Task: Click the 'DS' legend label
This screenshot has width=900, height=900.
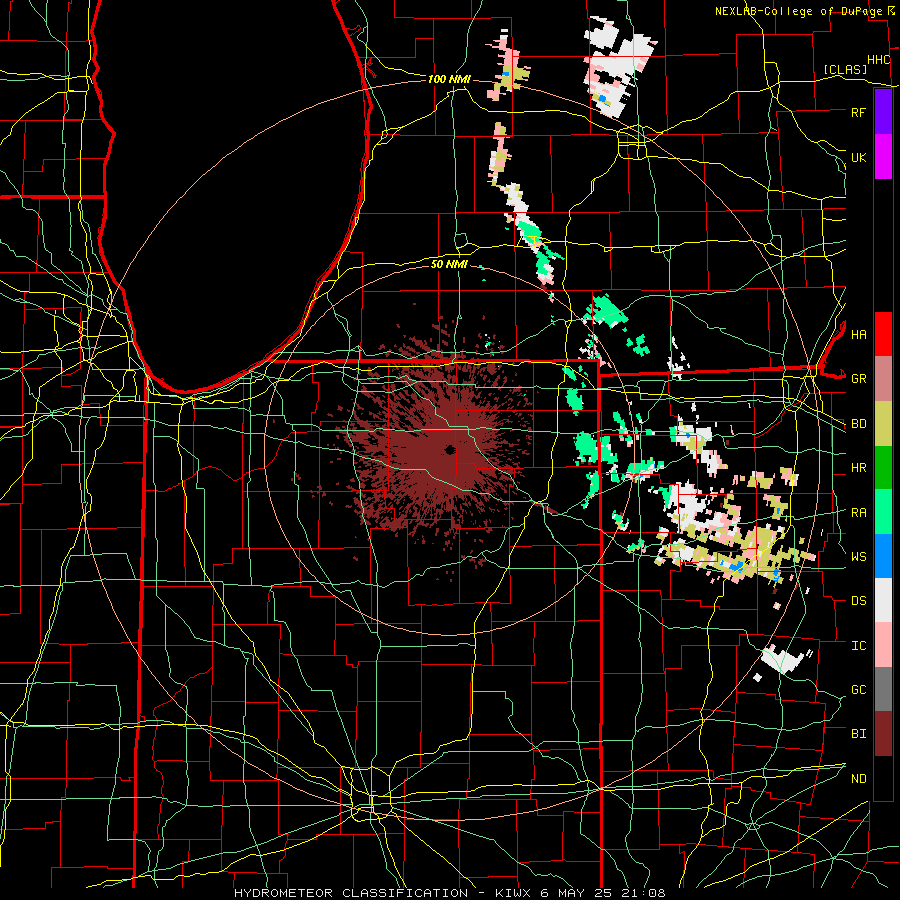Action: (x=858, y=601)
